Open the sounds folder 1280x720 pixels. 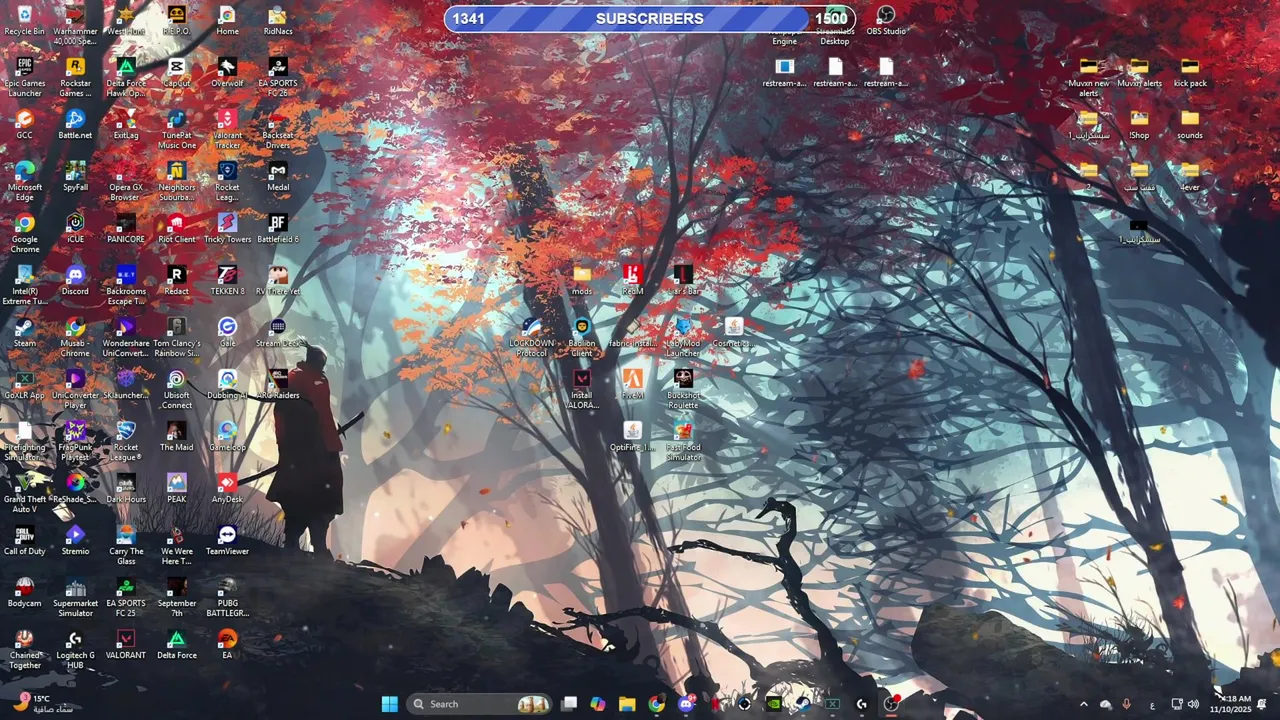tap(1190, 124)
